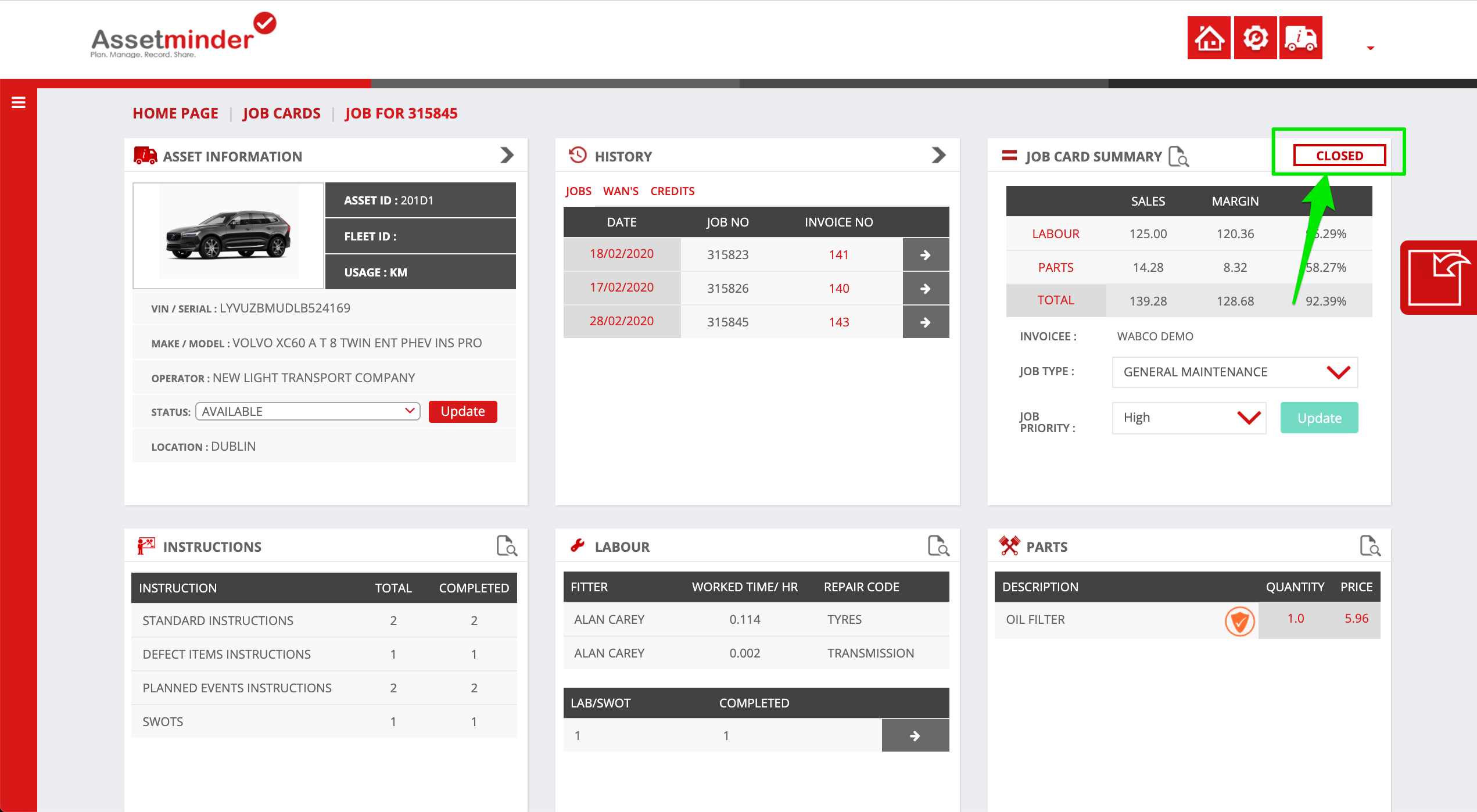
Task: Open the asset STATUS Available dropdown
Action: tap(308, 411)
